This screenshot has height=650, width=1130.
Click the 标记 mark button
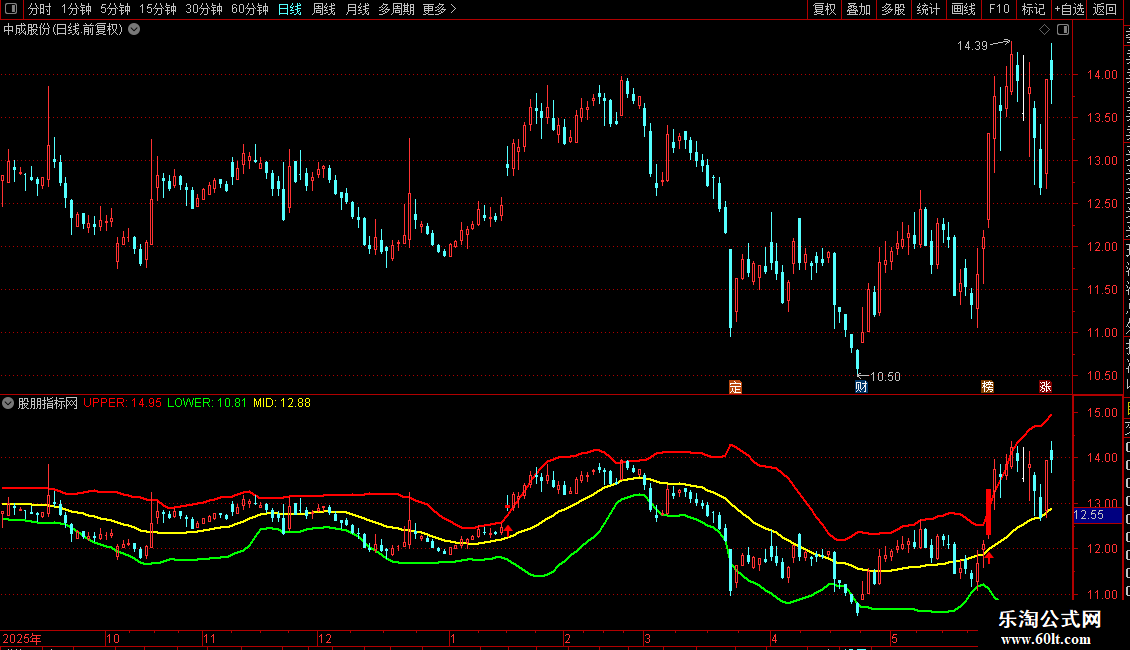[x=1033, y=9]
